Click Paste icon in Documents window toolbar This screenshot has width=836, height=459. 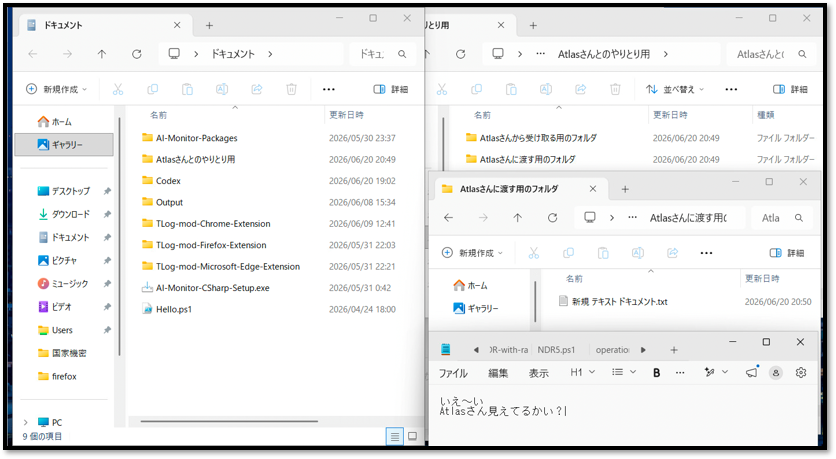click(187, 90)
